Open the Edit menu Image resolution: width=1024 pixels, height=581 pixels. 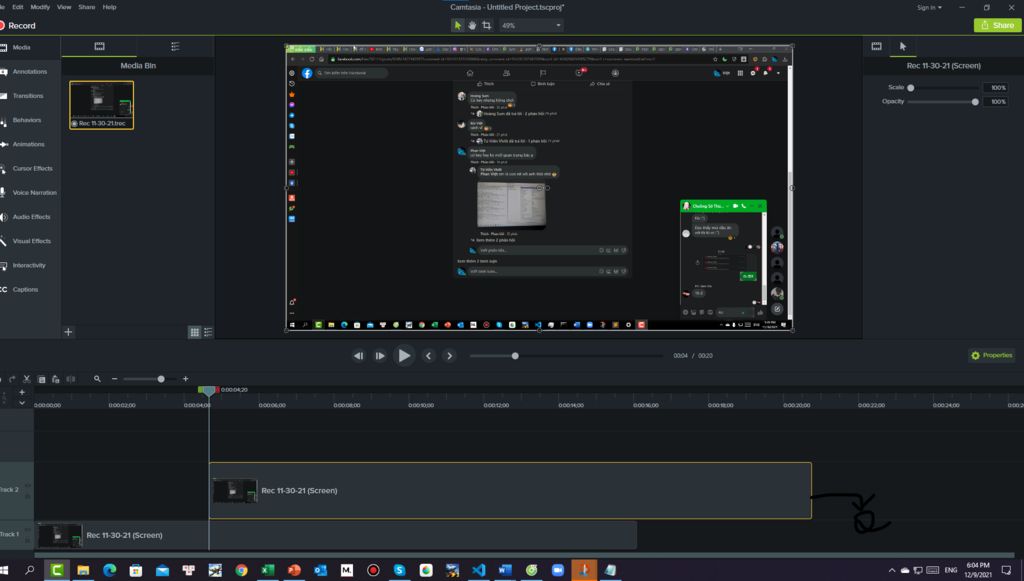(18, 7)
